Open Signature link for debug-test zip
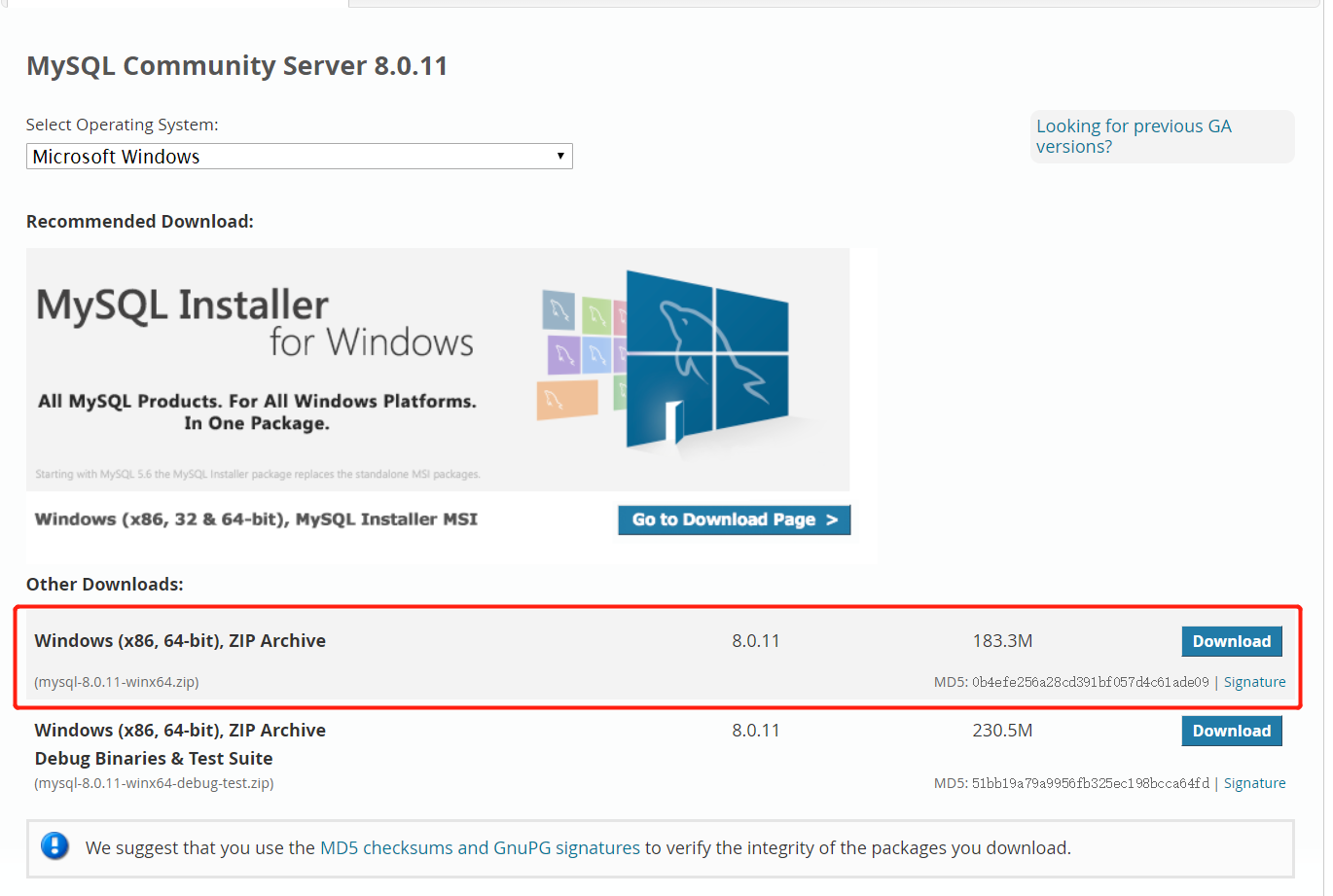Viewport: 1333px width, 896px height. pyautogui.click(x=1254, y=783)
